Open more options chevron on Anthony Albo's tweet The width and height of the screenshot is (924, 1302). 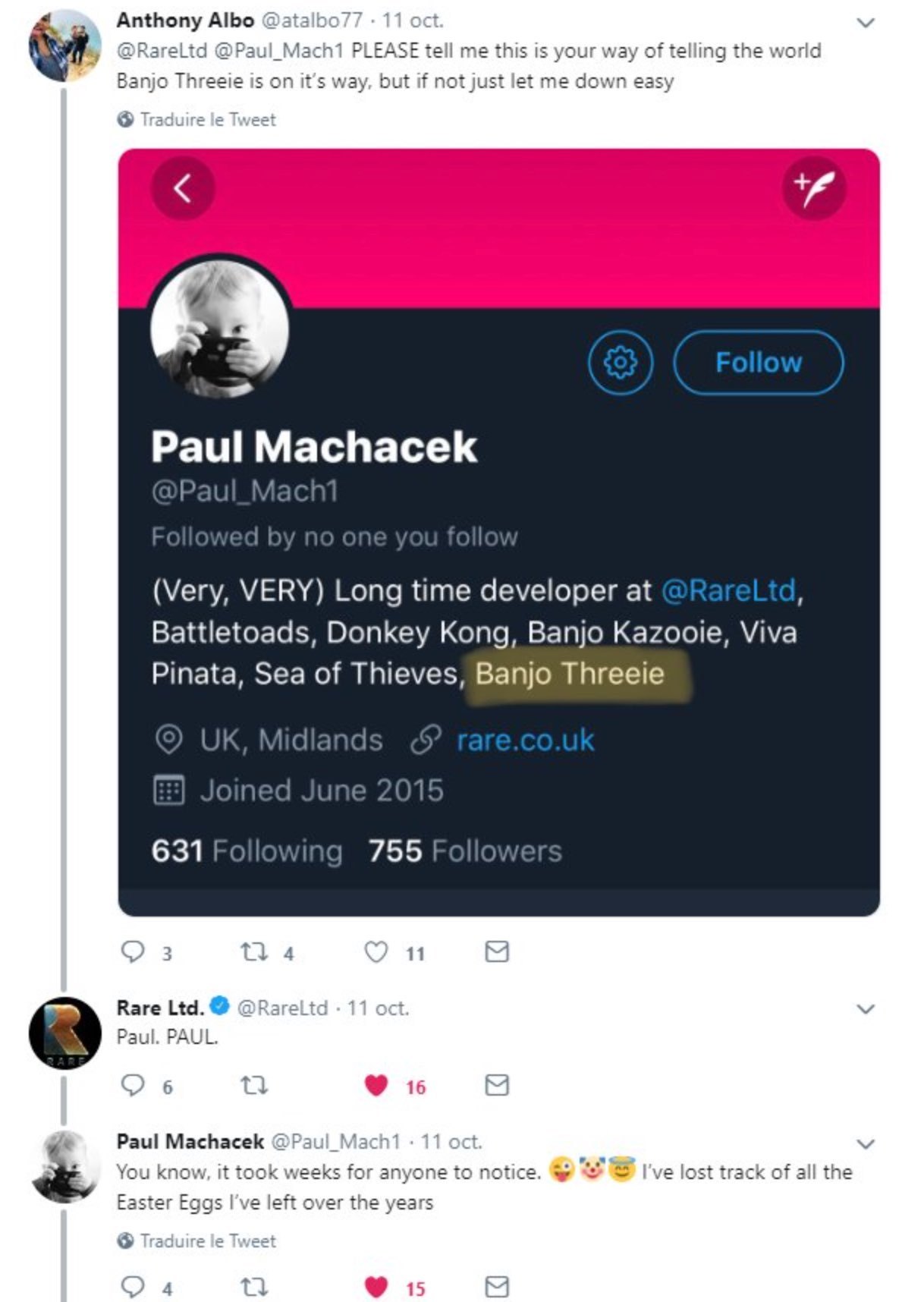(x=866, y=23)
